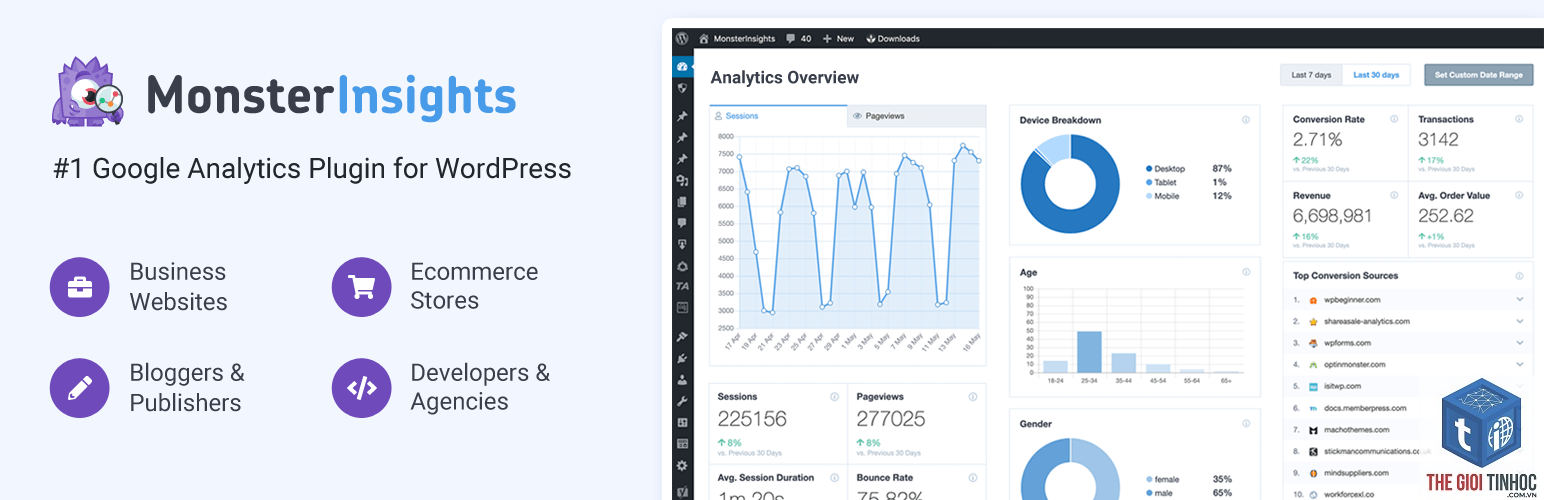
Task: Click the MonsterInsights monster mascot logo
Action: point(88,92)
